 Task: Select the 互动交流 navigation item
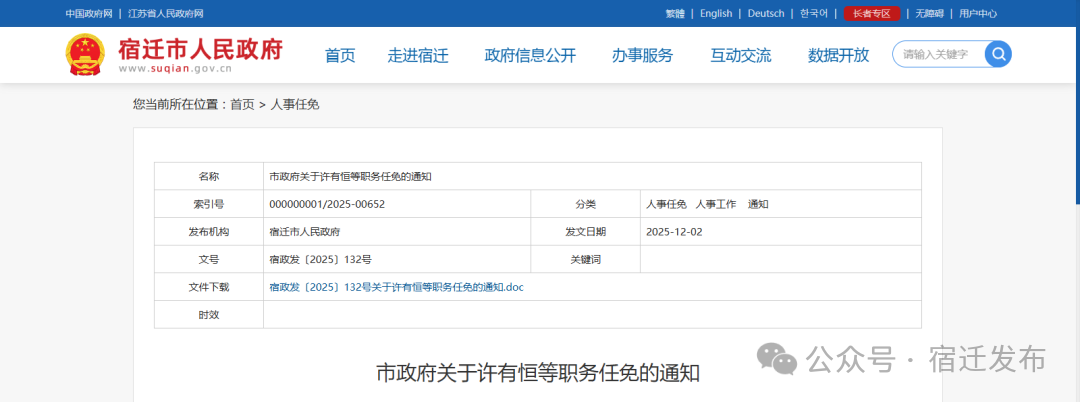(x=740, y=56)
